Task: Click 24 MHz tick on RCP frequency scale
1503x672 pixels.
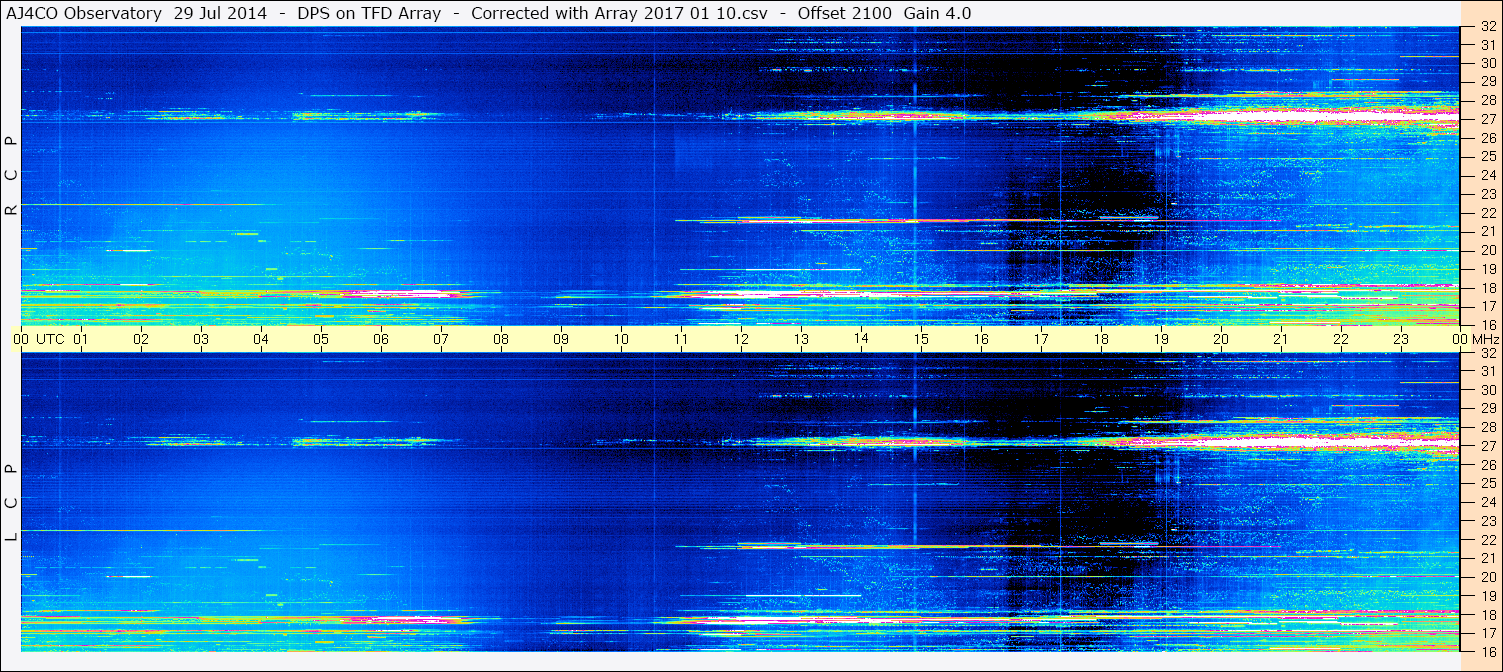Action: click(x=1488, y=175)
